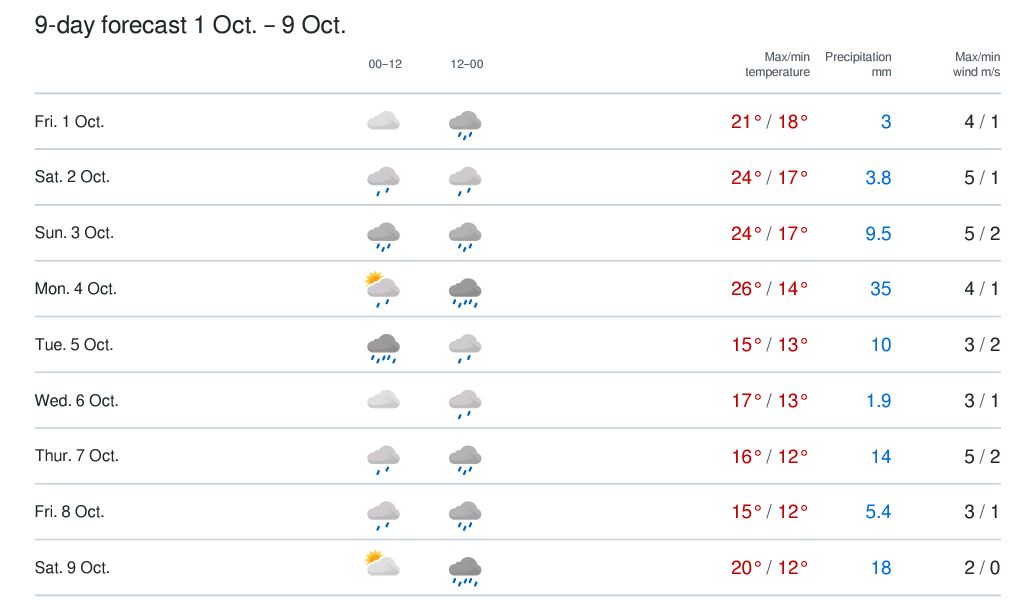Click Max/min temperature column header
Image resolution: width=1019 pixels, height=600 pixels.
point(777,64)
